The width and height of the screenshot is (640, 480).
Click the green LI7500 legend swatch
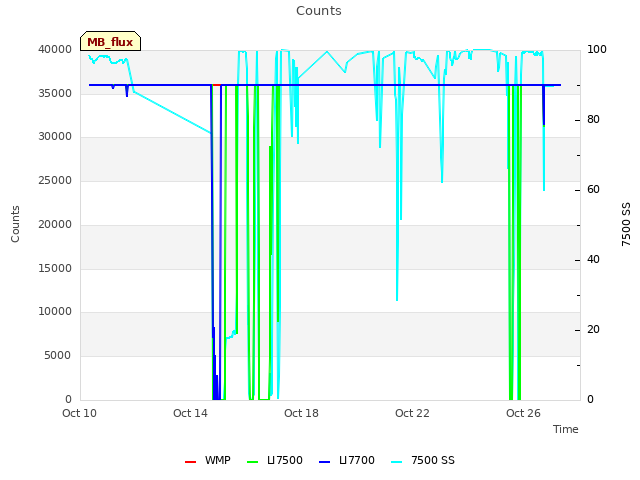[253, 462]
